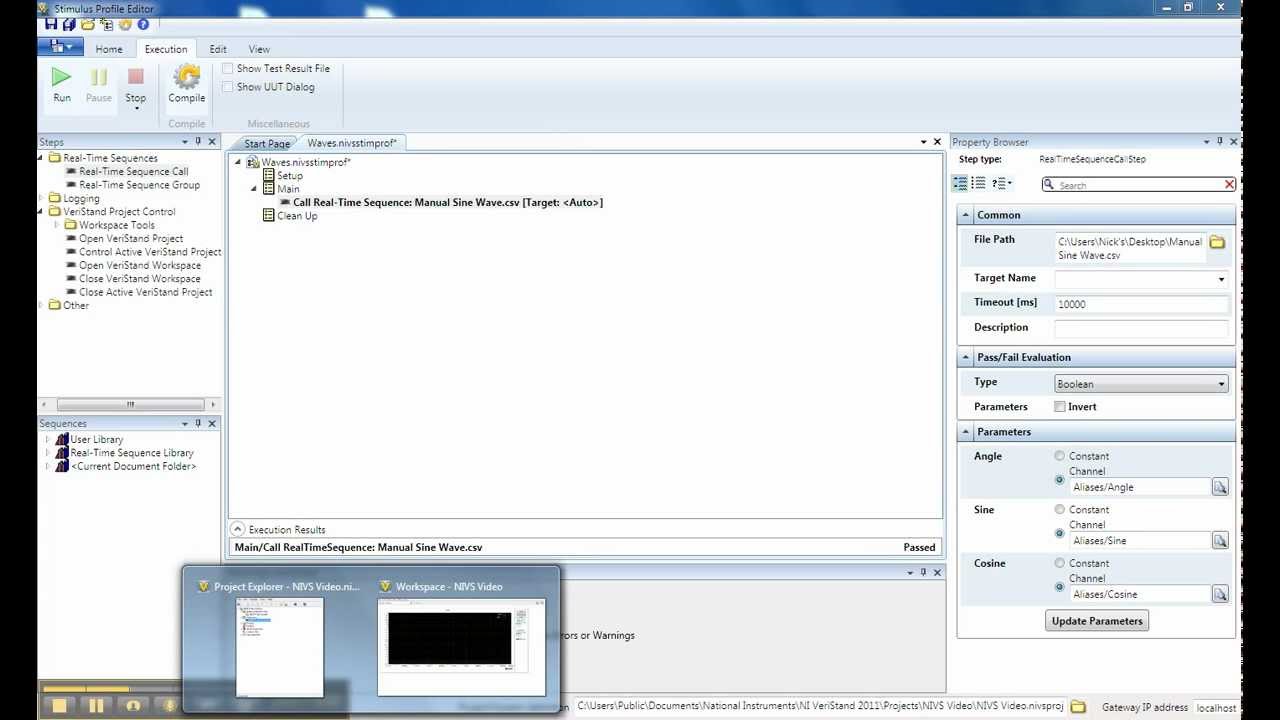Open the Target Name dropdown
The image size is (1280, 720).
pyautogui.click(x=1221, y=280)
